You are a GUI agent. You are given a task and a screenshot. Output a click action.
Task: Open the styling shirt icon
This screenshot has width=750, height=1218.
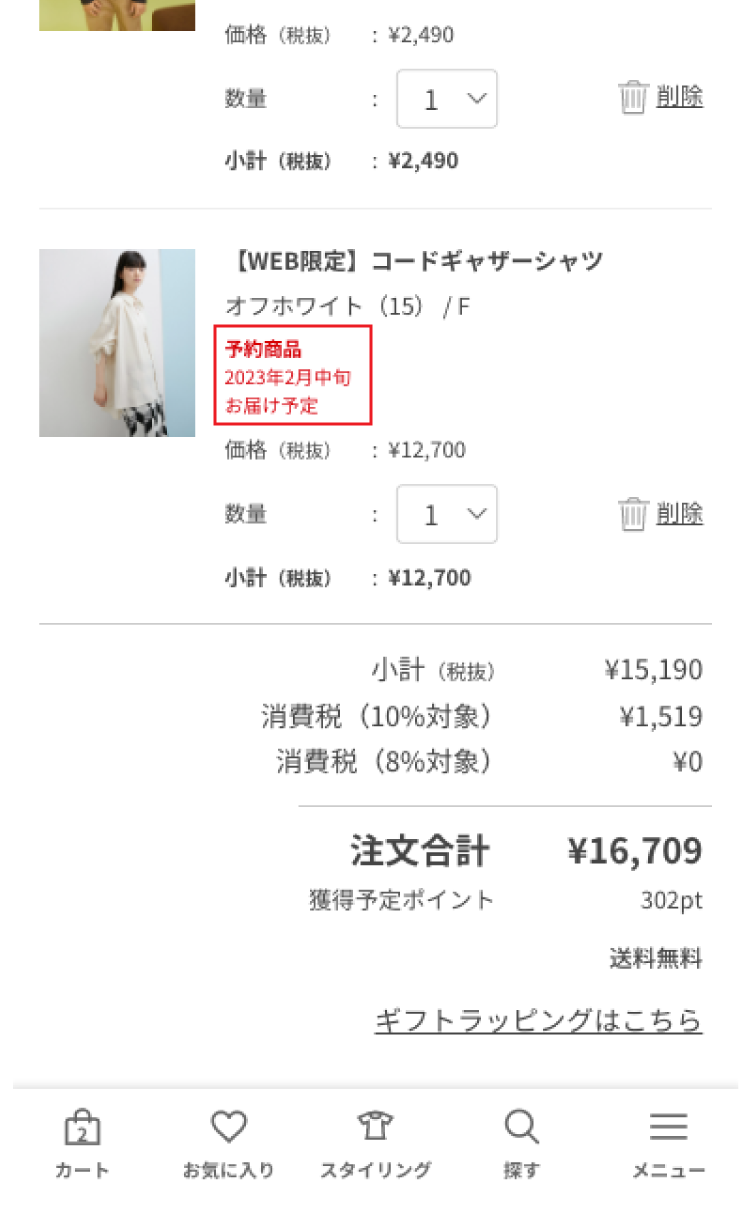point(375,1127)
